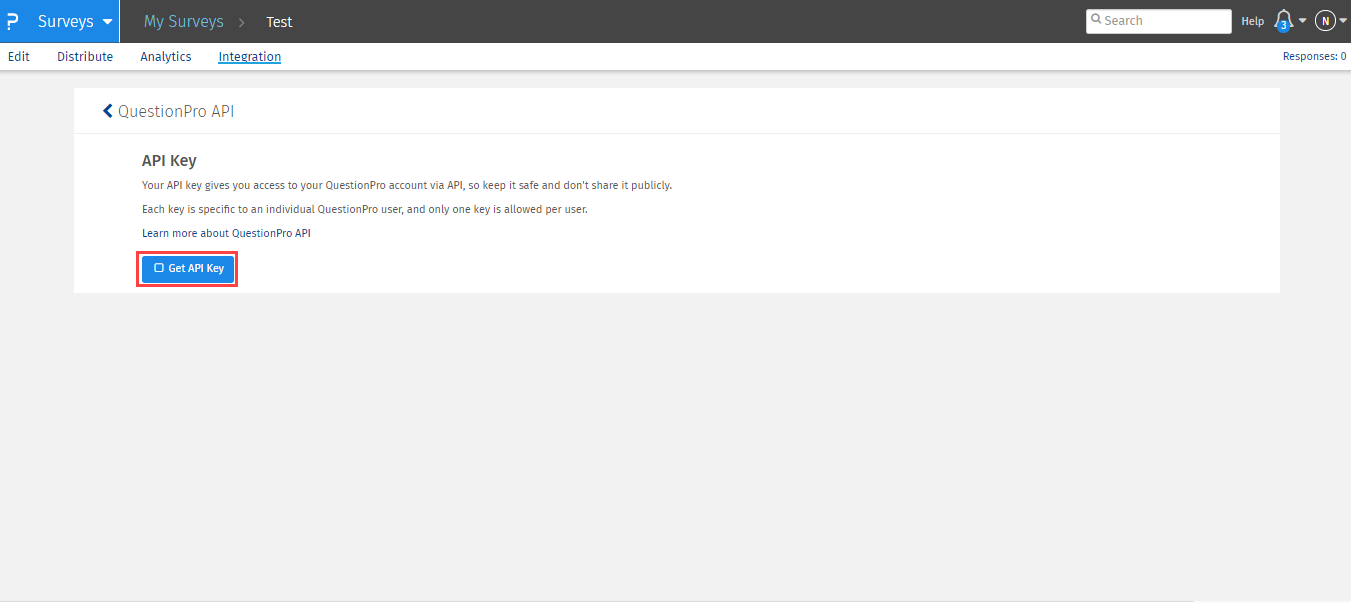Click the QuestionPro logo icon
The image size is (1351, 603).
[x=12, y=21]
